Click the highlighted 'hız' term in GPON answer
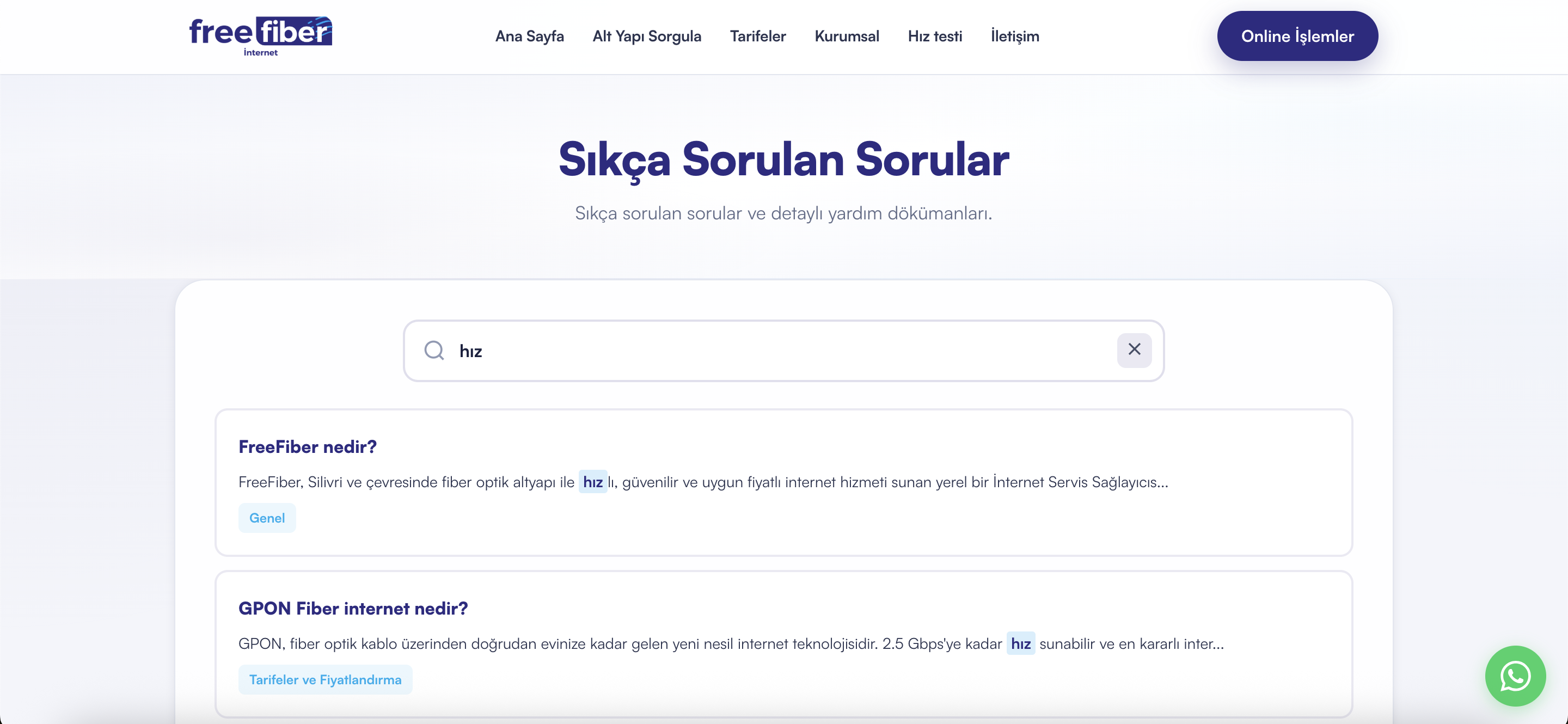1568x724 pixels. [x=1020, y=643]
